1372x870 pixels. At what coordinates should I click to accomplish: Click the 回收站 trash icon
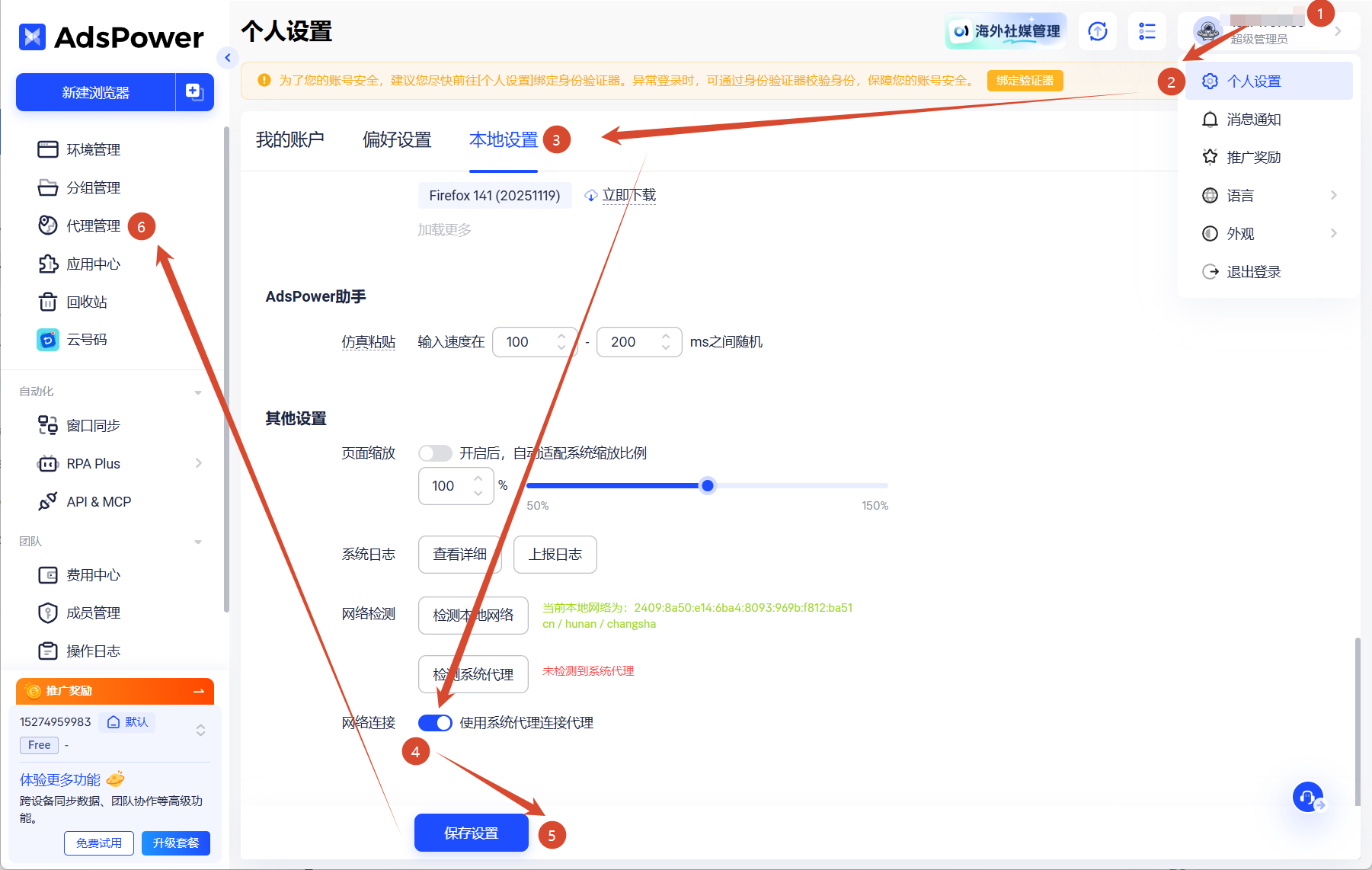[x=47, y=302]
